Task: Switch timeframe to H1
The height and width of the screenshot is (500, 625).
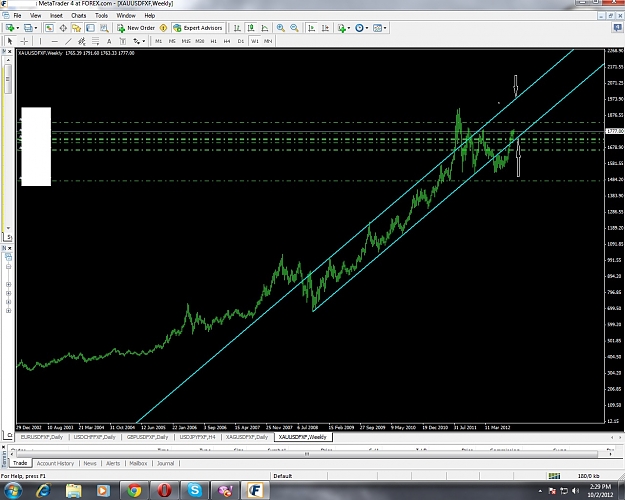Action: pos(214,41)
